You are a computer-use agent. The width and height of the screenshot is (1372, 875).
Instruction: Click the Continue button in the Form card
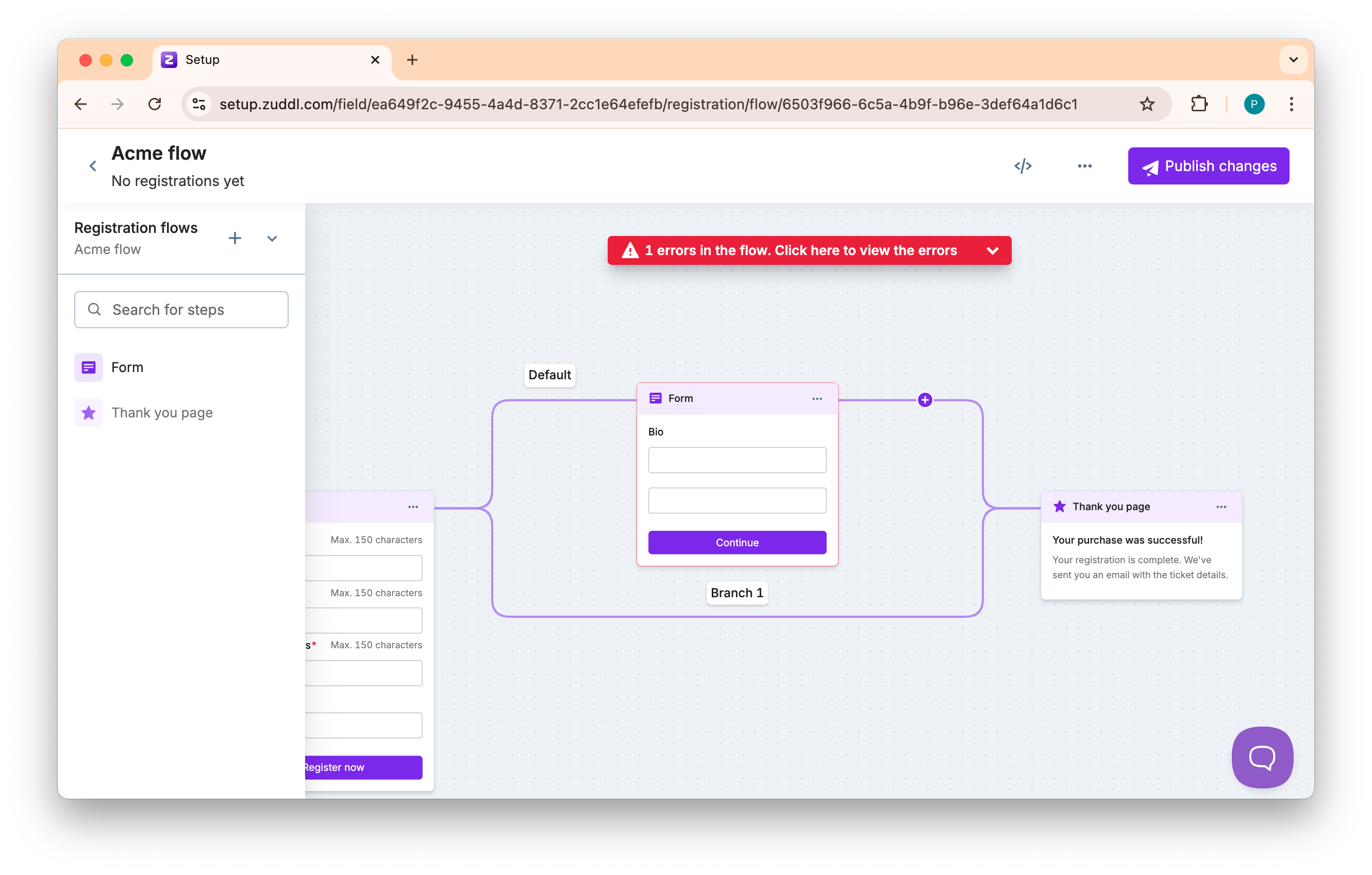pyautogui.click(x=737, y=542)
